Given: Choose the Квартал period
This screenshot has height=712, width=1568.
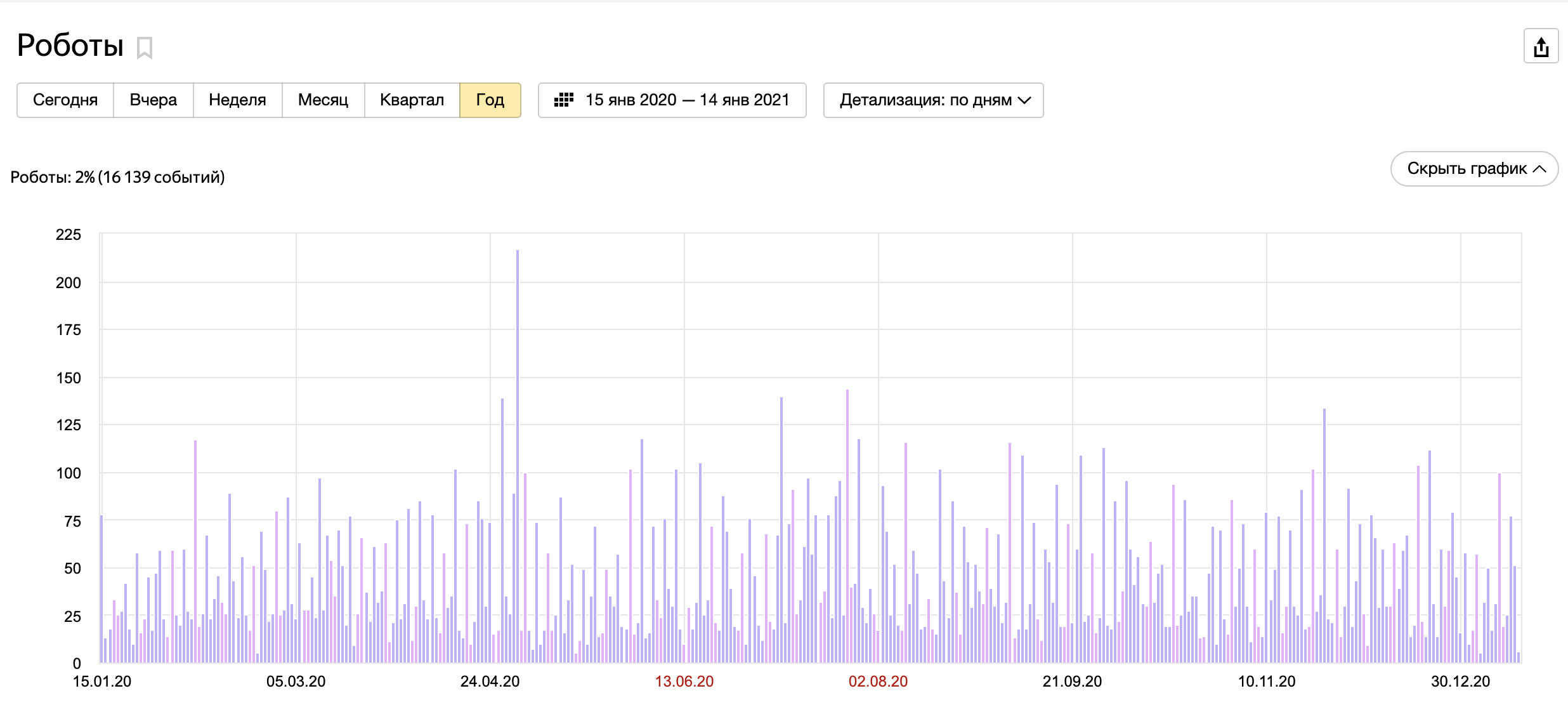Looking at the screenshot, I should click(x=412, y=100).
